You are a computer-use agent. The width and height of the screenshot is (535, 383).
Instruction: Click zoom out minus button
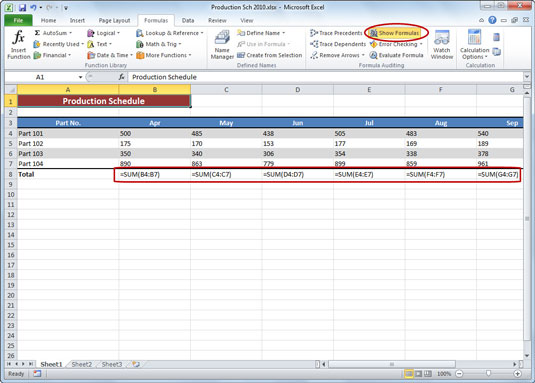[459, 374]
